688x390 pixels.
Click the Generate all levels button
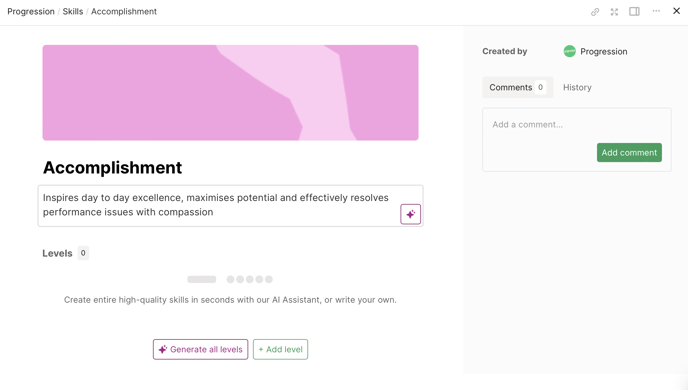tap(201, 349)
